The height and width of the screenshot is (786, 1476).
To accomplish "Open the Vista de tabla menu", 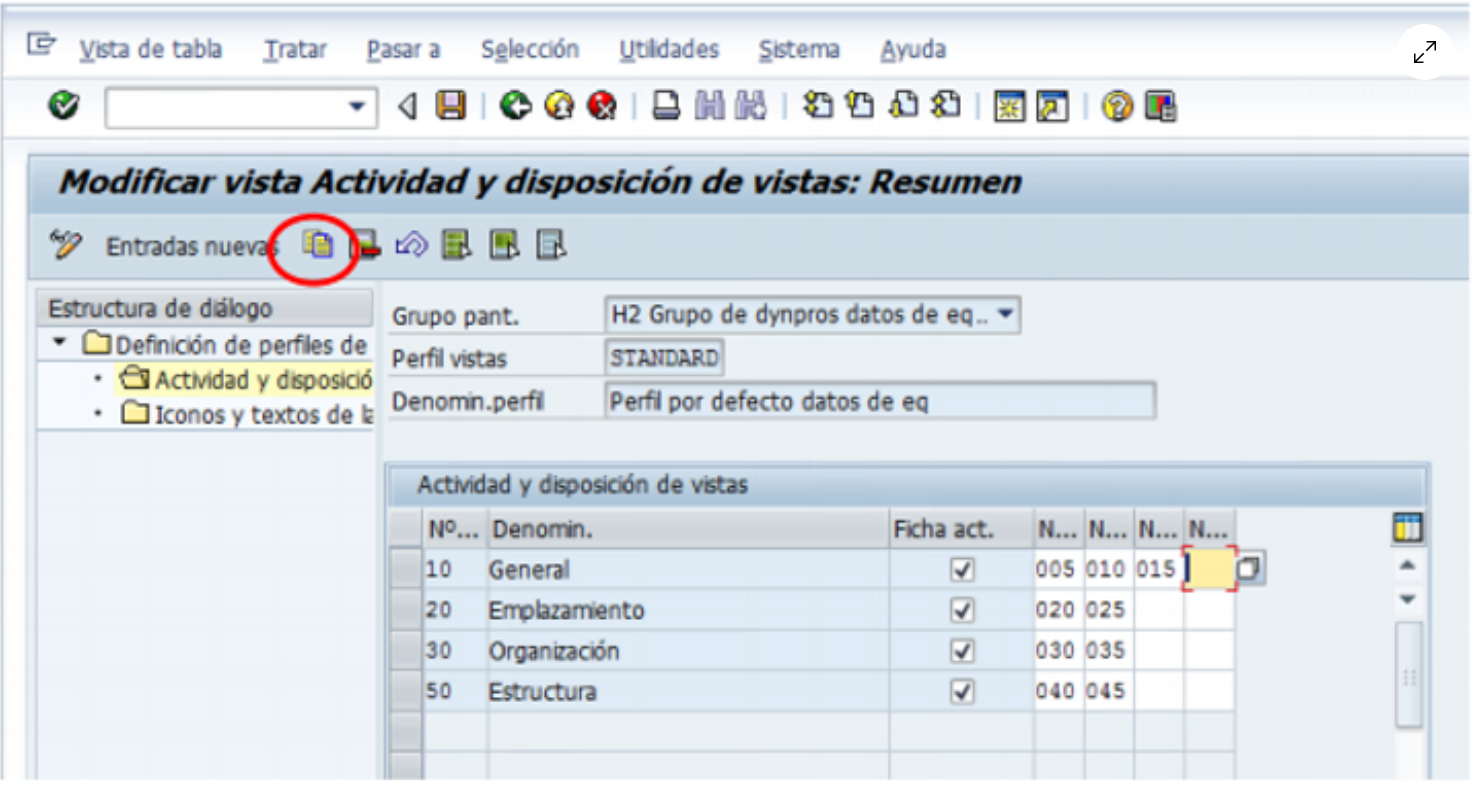I will pyautogui.click(x=151, y=49).
